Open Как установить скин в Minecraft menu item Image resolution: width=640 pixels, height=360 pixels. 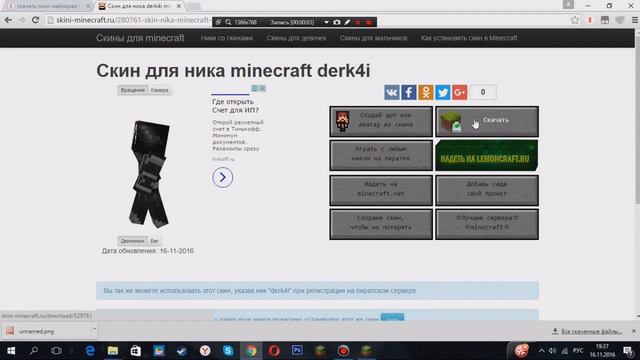point(469,38)
